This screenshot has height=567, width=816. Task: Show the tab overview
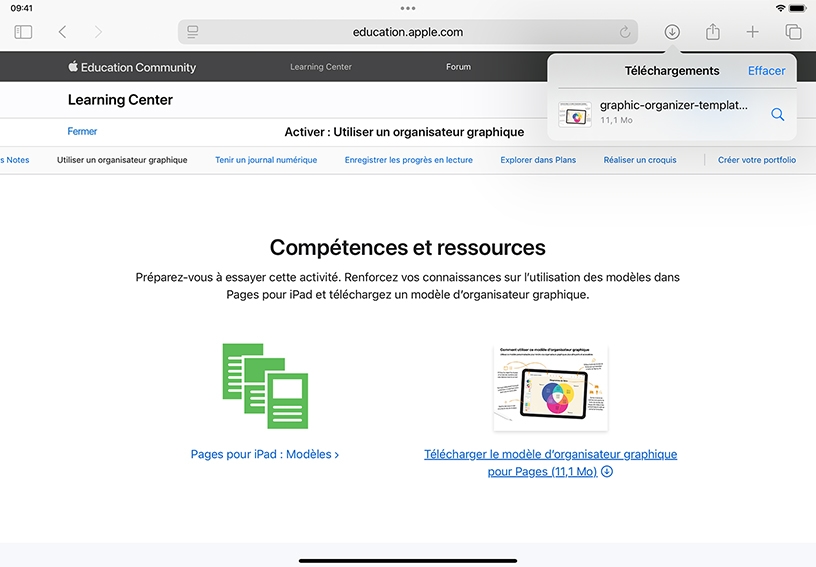[793, 32]
